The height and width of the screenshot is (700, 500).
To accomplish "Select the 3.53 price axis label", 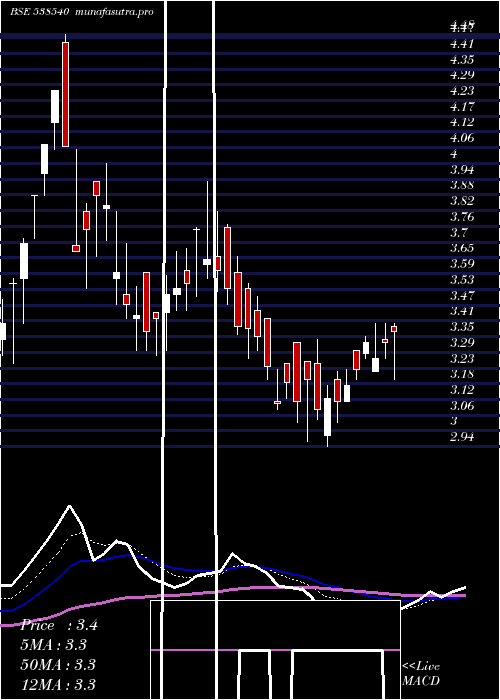I will (462, 280).
